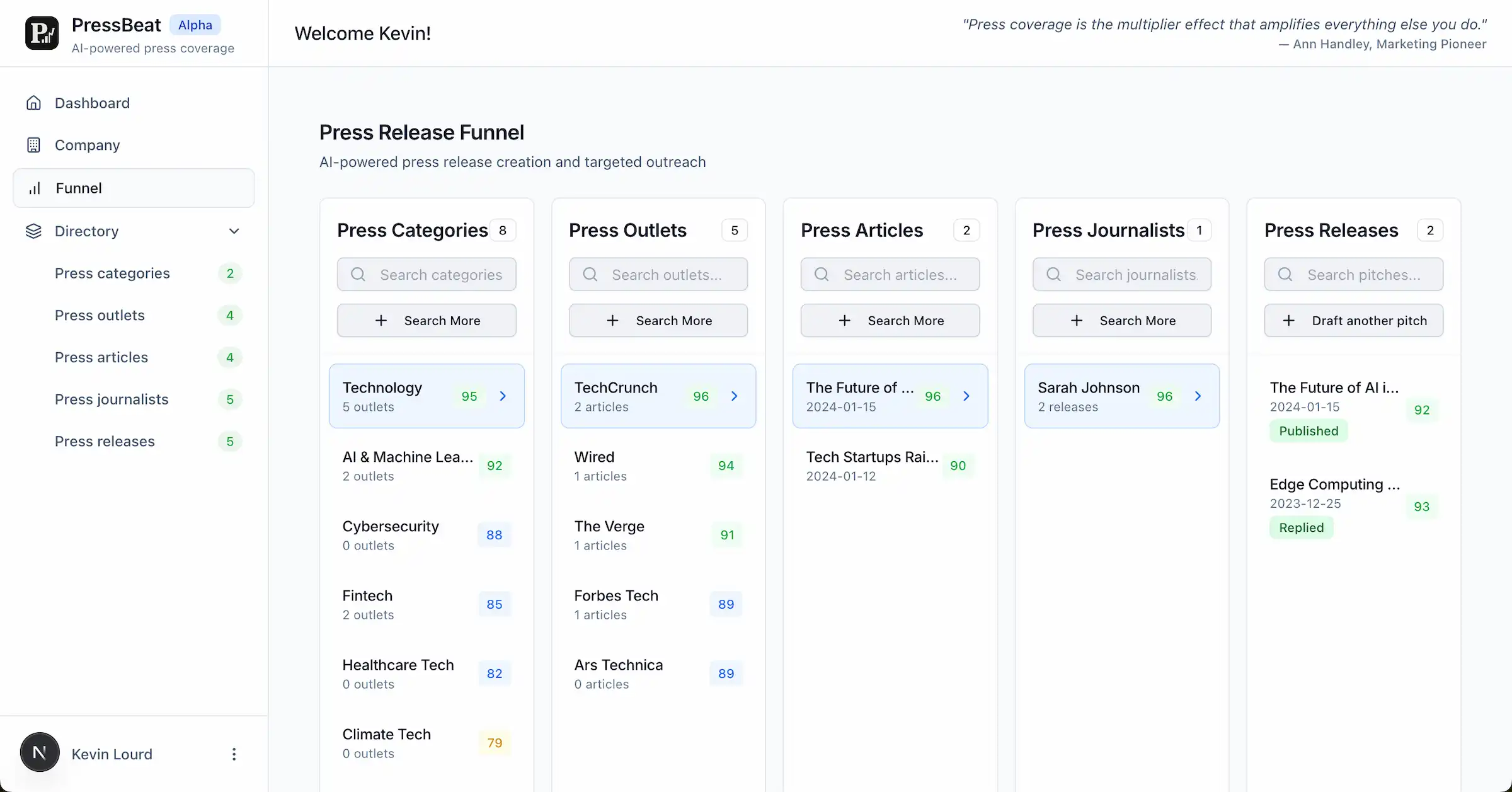Click the Company building icon
This screenshot has height=792, width=1512.
[33, 145]
